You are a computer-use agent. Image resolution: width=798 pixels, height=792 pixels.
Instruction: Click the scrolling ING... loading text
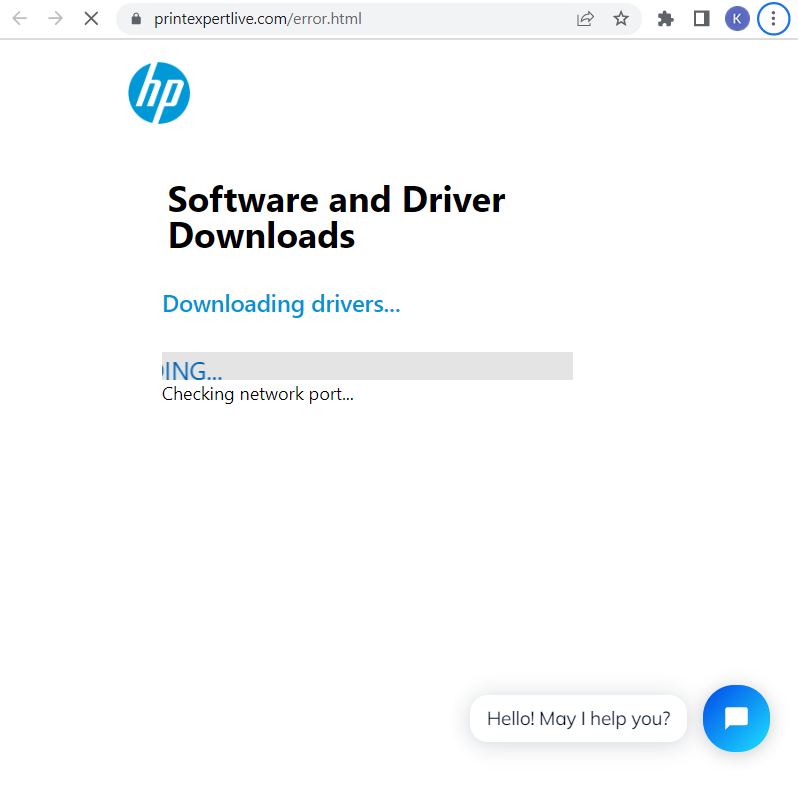[192, 371]
